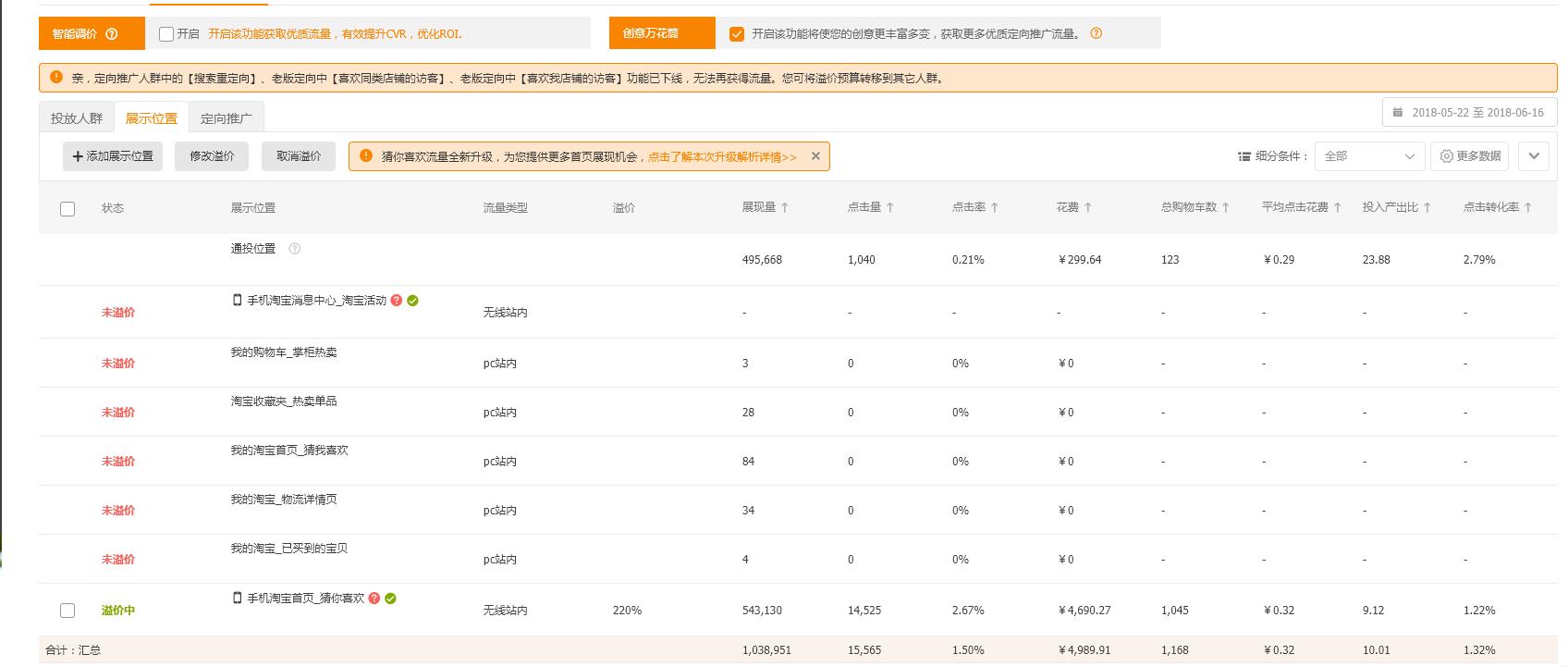Click help icon beside 通投位置

295,249
